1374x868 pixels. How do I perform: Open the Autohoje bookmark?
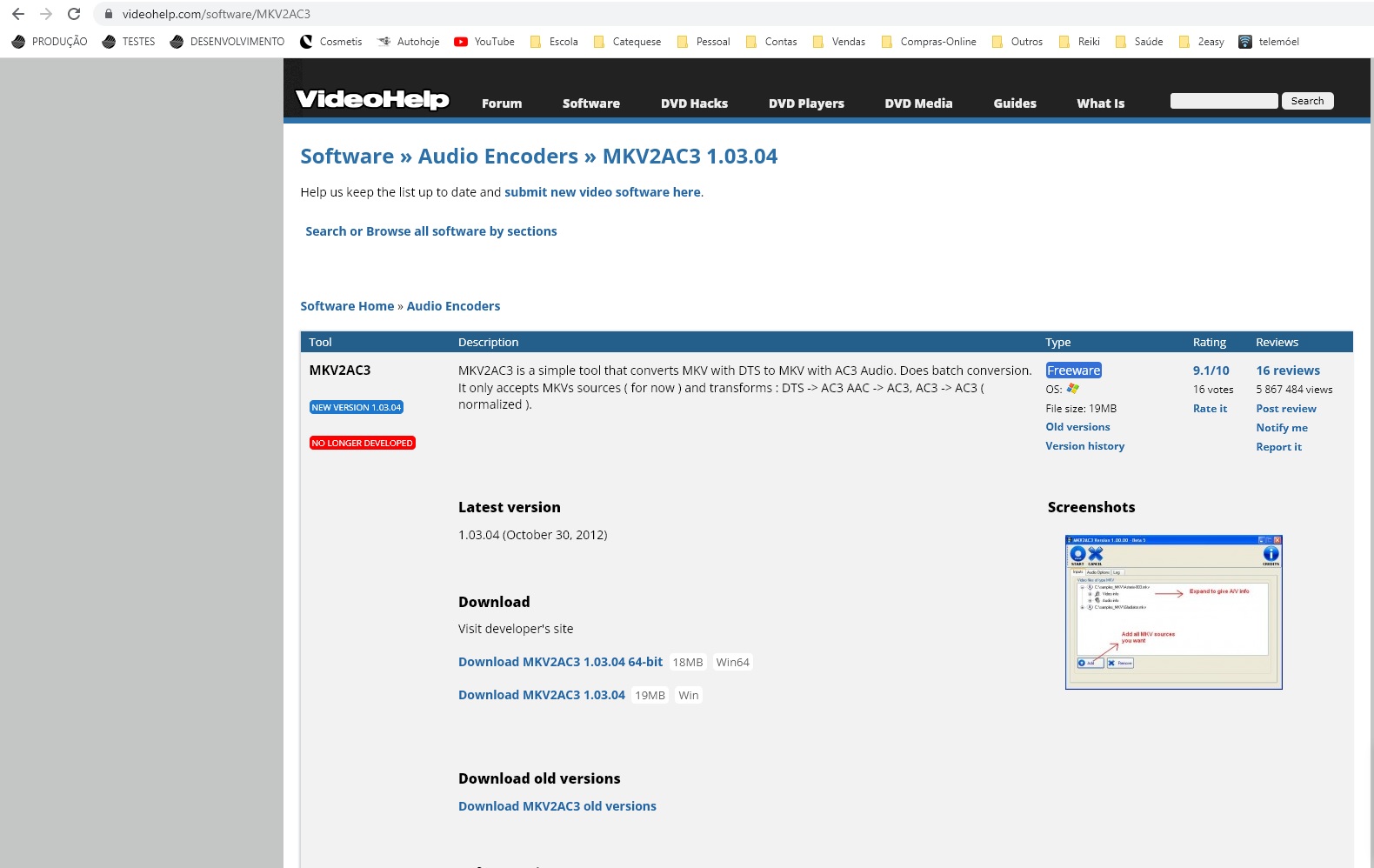(408, 42)
